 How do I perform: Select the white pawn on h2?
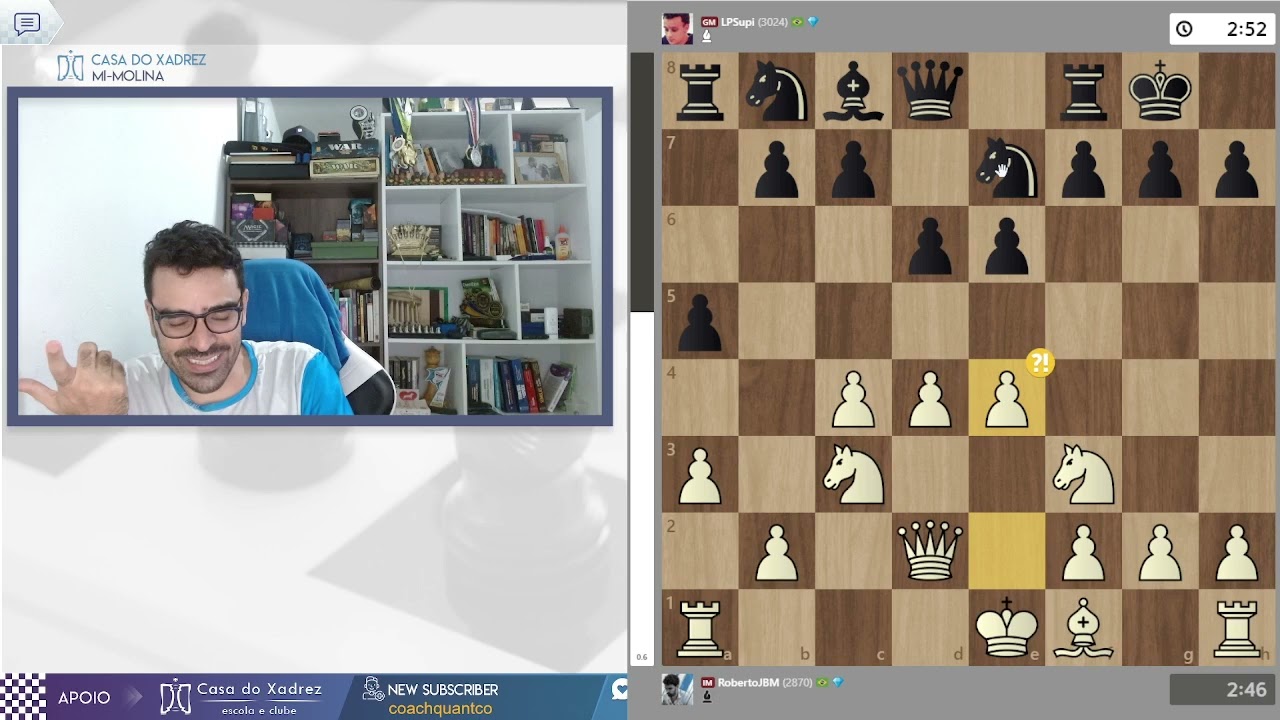[x=1237, y=551]
